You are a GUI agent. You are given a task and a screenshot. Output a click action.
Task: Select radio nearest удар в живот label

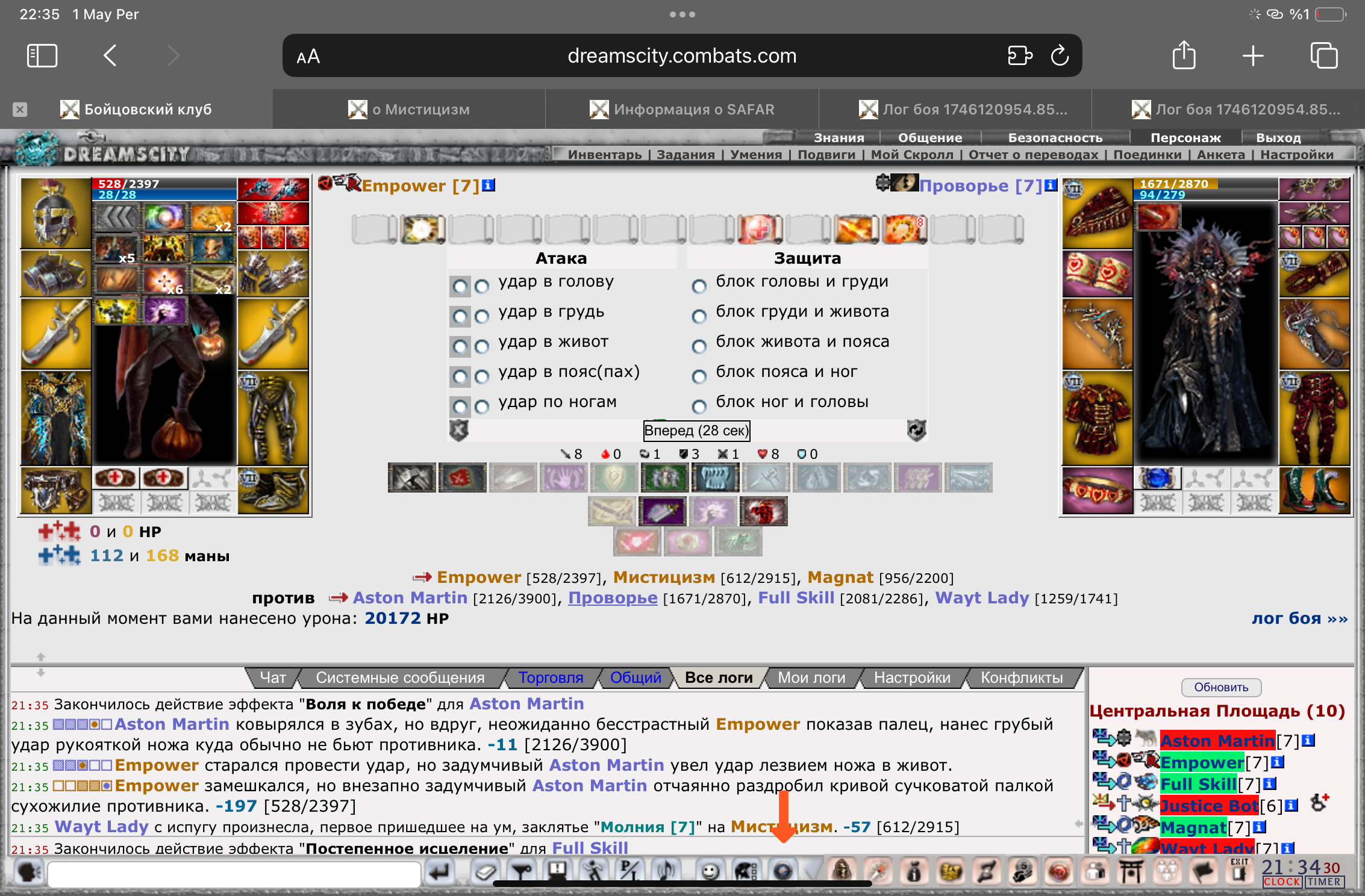coord(481,346)
